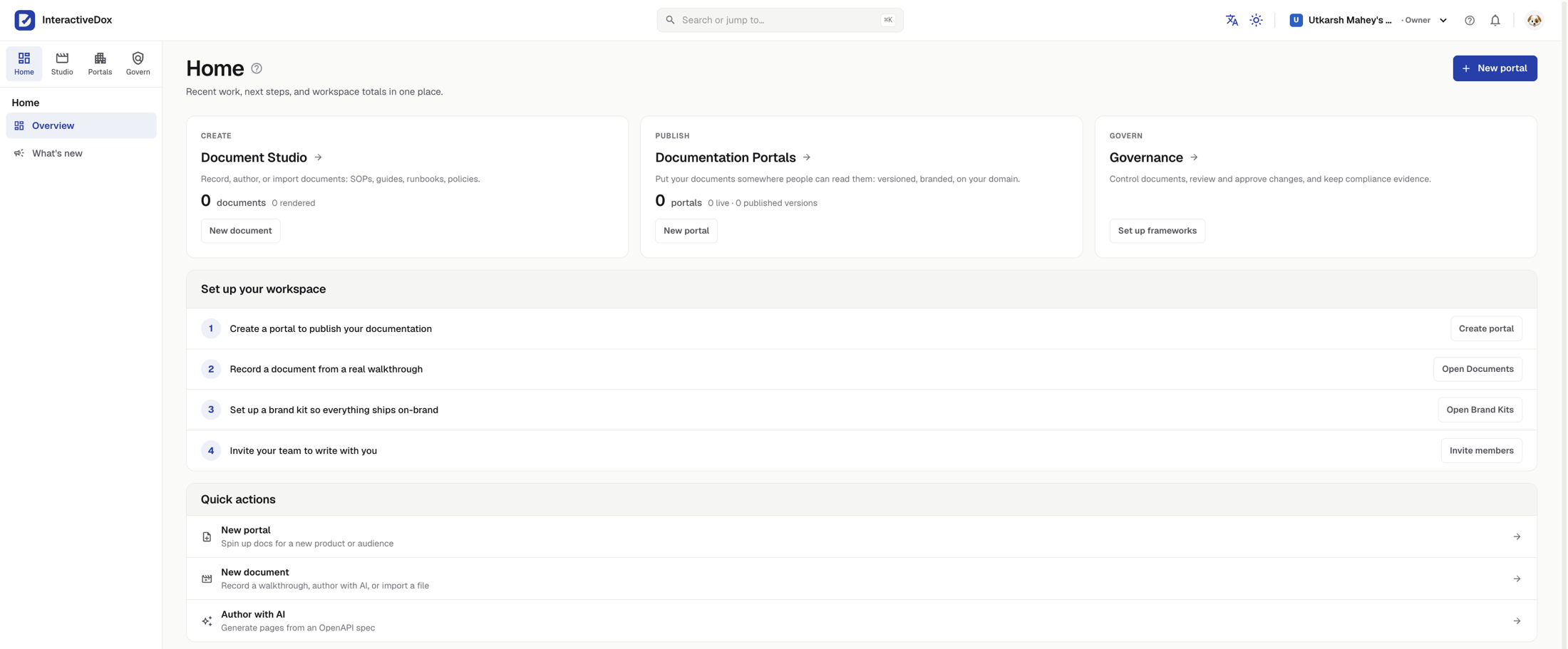Image resolution: width=1568 pixels, height=649 pixels.
Task: Select 'Create a portal to publish your documentation'
Action: click(331, 328)
